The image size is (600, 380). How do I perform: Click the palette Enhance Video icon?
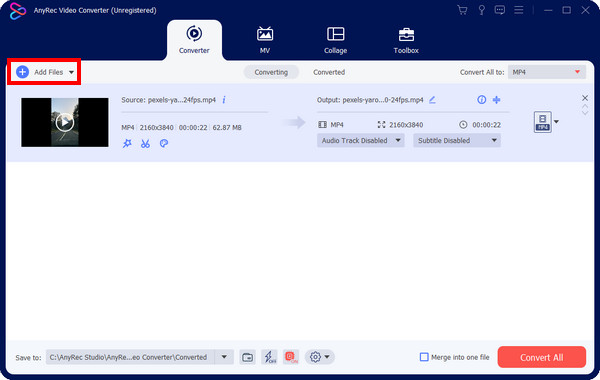click(164, 144)
